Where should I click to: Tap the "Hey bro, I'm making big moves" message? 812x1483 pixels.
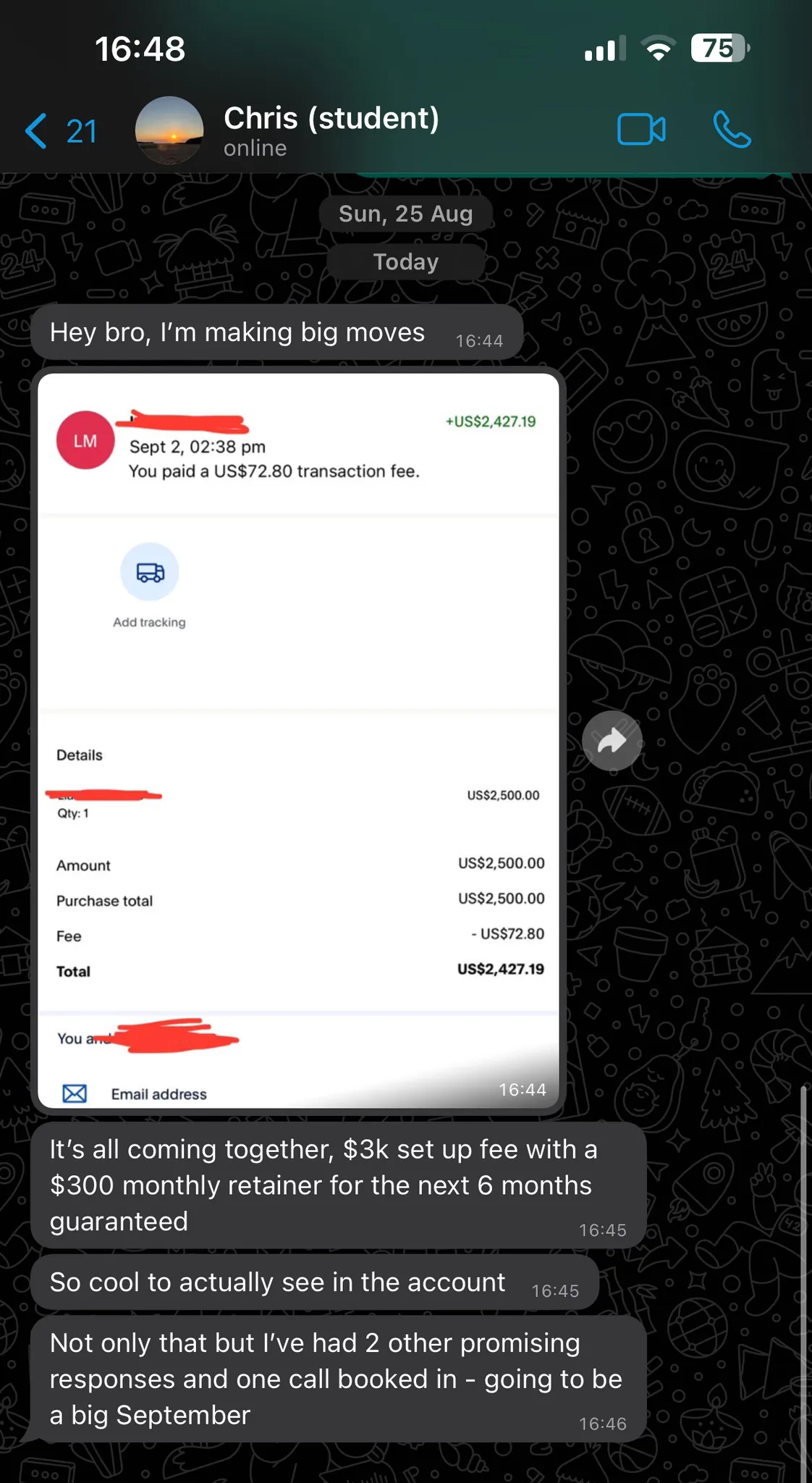coord(277,333)
